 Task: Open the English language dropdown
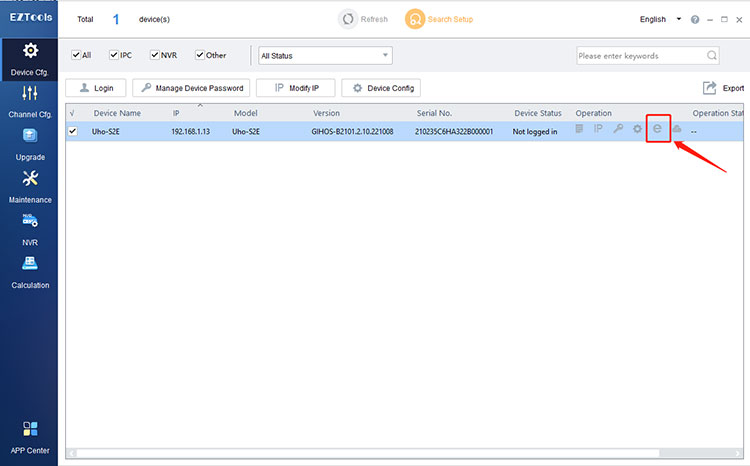coord(660,19)
